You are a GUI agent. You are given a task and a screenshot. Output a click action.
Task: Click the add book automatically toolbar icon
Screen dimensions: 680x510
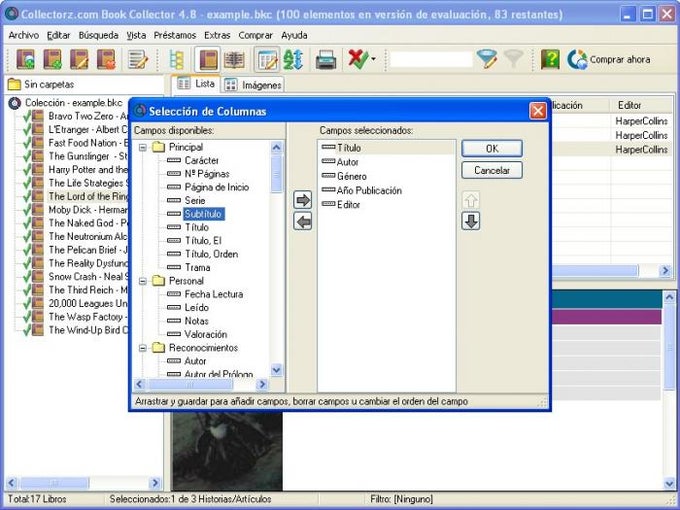point(26,59)
